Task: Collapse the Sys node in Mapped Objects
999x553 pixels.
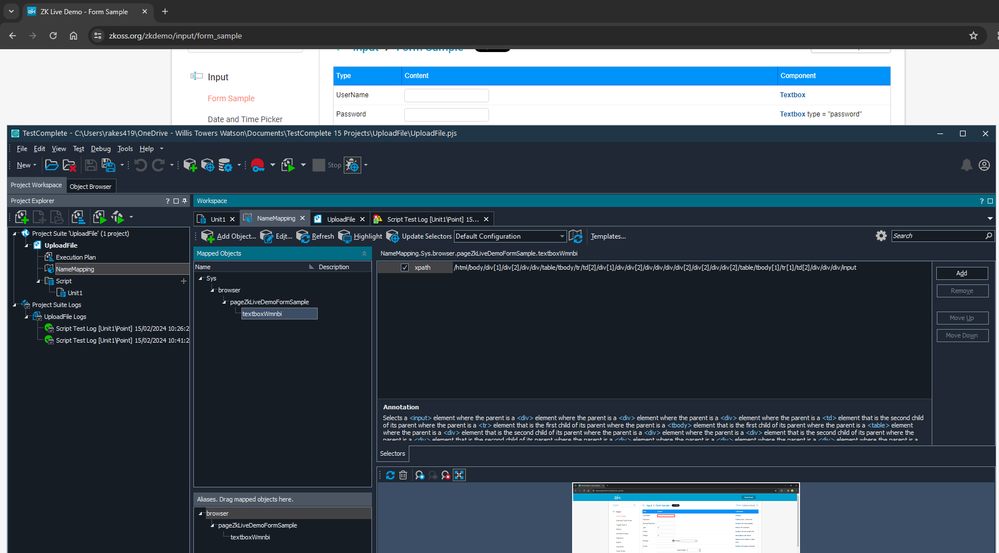Action: tap(200, 278)
